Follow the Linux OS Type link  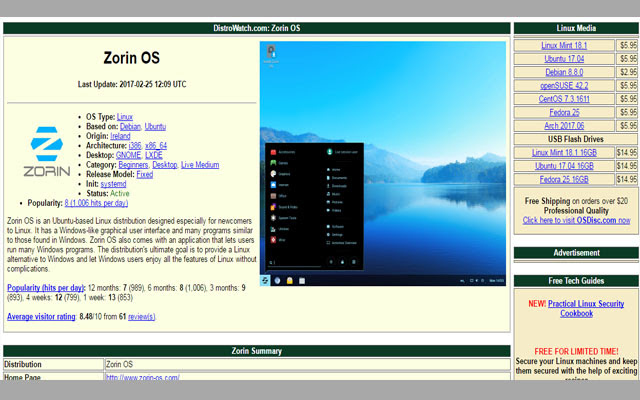pos(124,117)
